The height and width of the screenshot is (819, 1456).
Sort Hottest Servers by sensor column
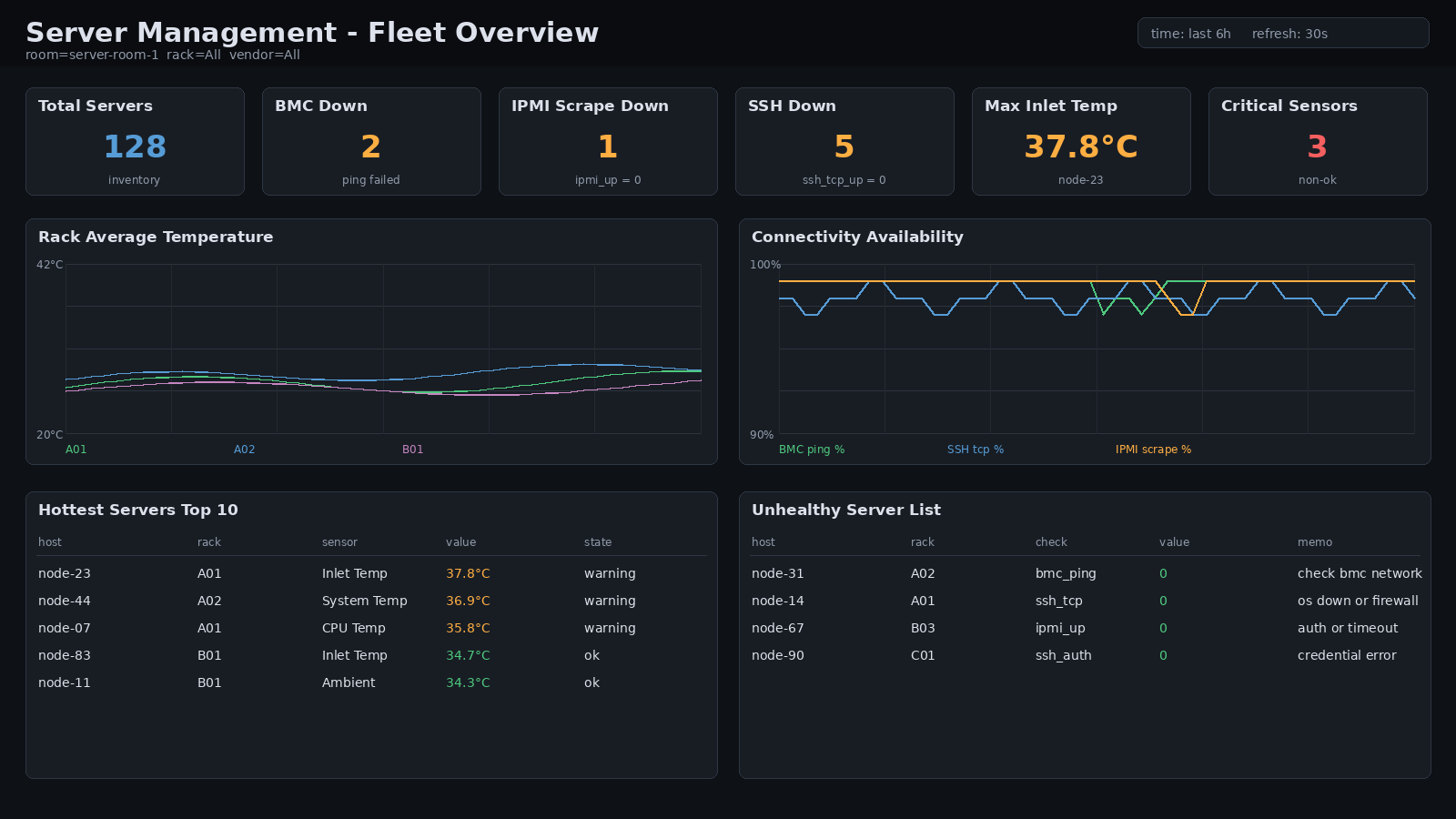pyautogui.click(x=339, y=542)
